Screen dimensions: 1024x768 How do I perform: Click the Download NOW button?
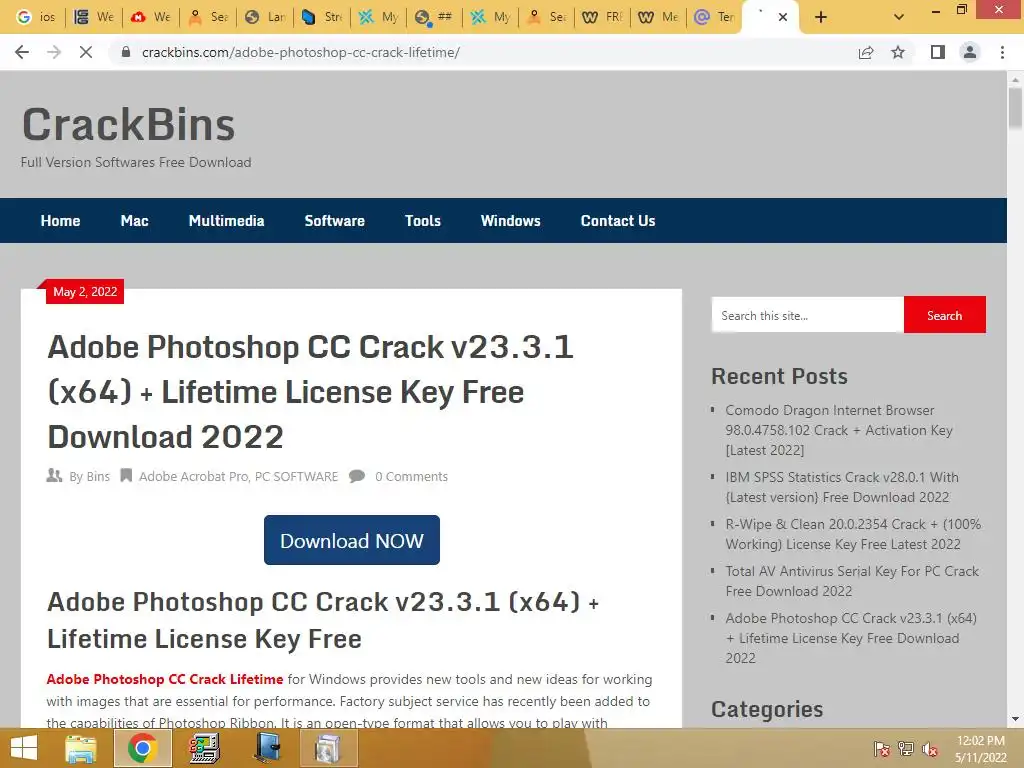pos(352,540)
